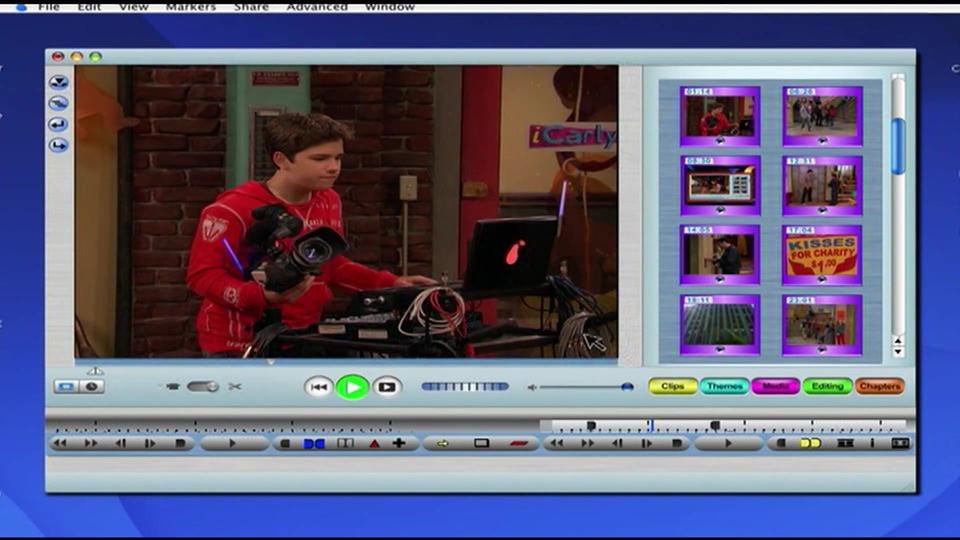960x540 pixels.
Task: Click the stop square under the viewer
Action: tap(180, 443)
